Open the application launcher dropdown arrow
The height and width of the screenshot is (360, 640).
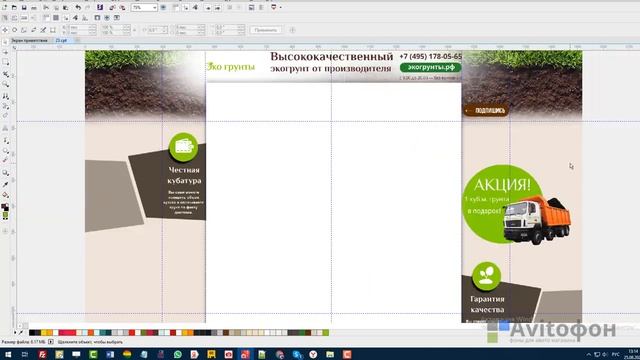[280, 7]
